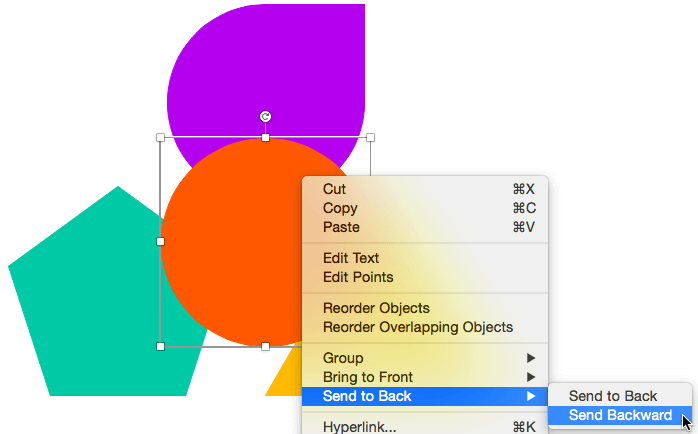Click the bottom-middle selection handle
The height and width of the screenshot is (434, 698).
[x=265, y=346]
